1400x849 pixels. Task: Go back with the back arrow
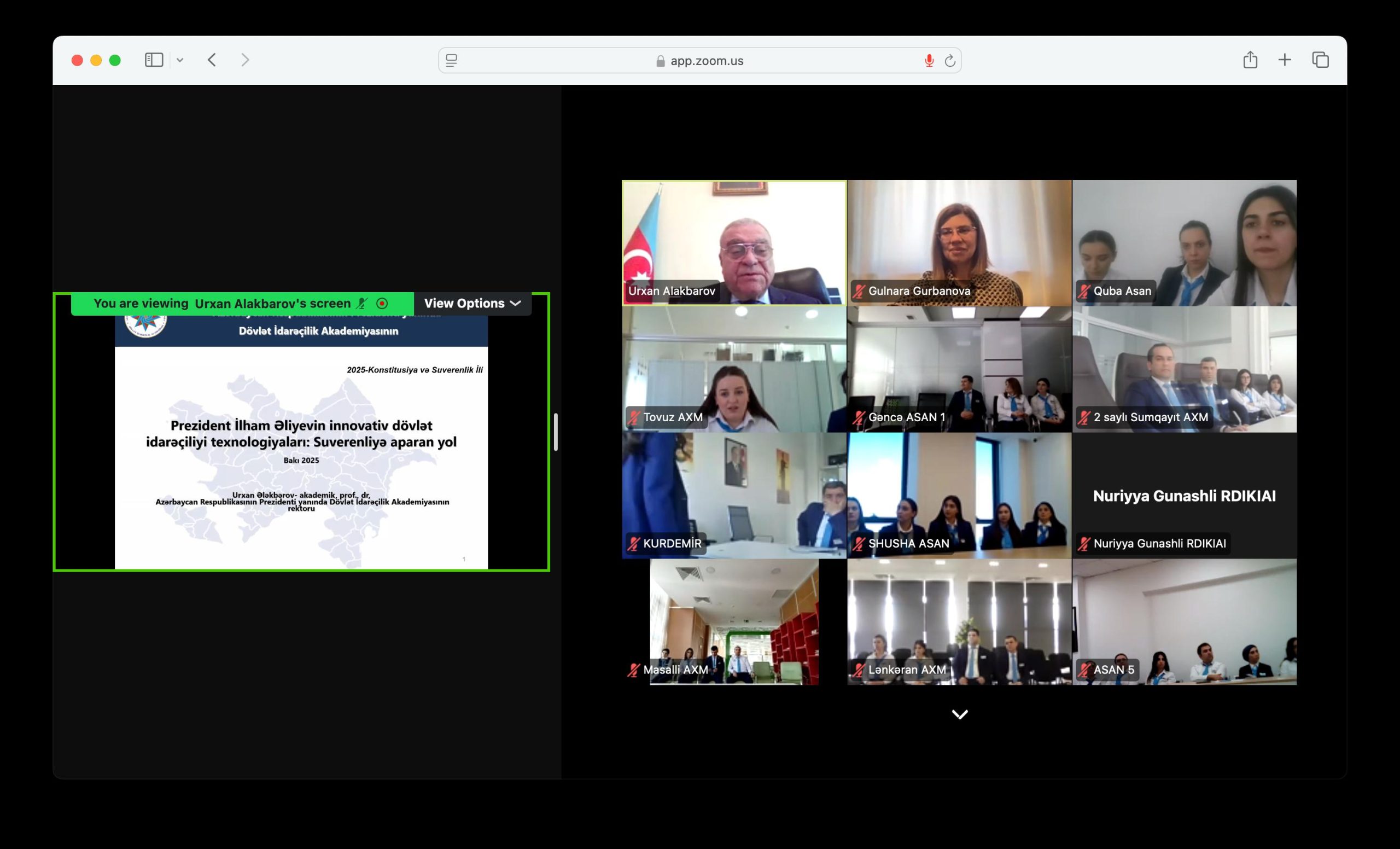[212, 60]
